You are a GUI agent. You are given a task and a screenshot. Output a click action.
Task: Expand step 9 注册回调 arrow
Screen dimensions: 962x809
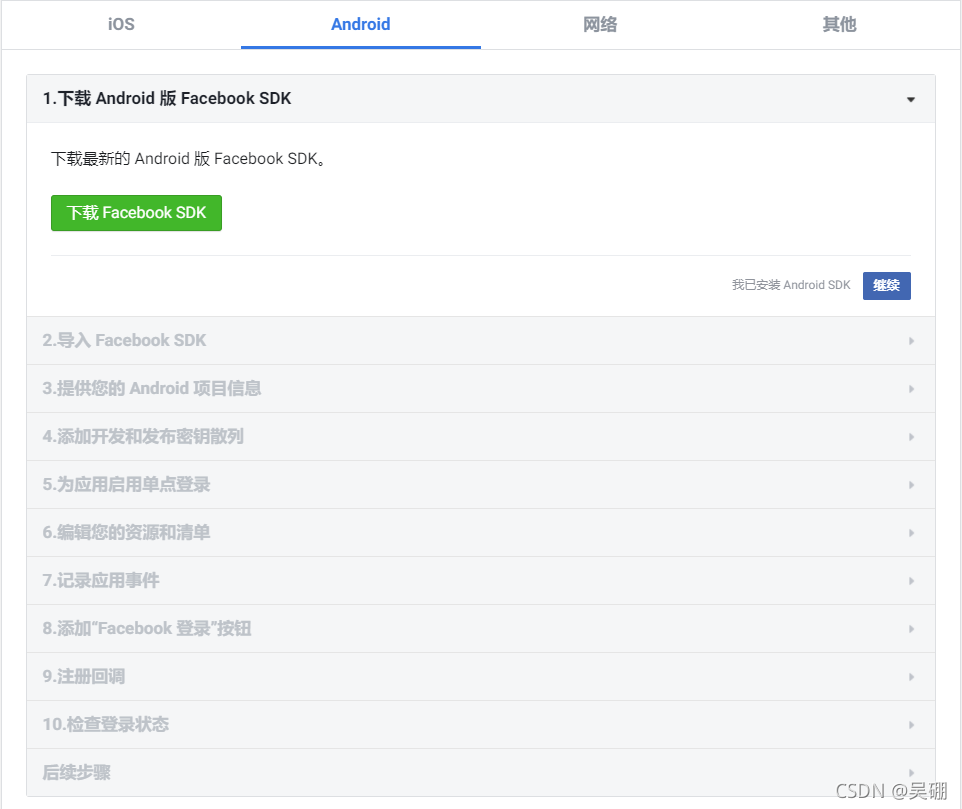[912, 677]
